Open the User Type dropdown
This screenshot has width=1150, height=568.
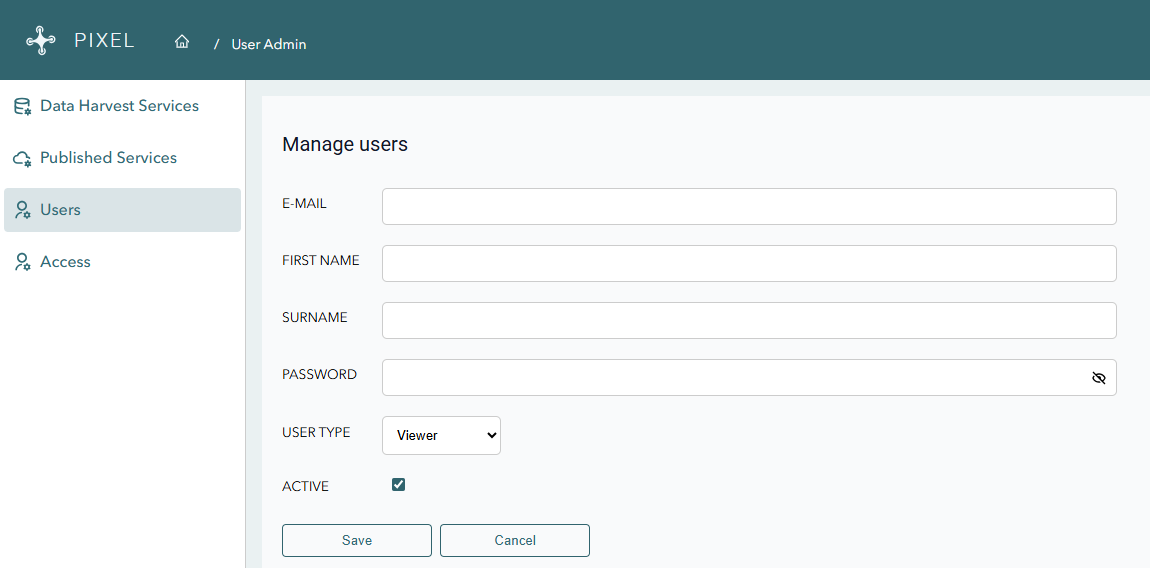(x=441, y=435)
